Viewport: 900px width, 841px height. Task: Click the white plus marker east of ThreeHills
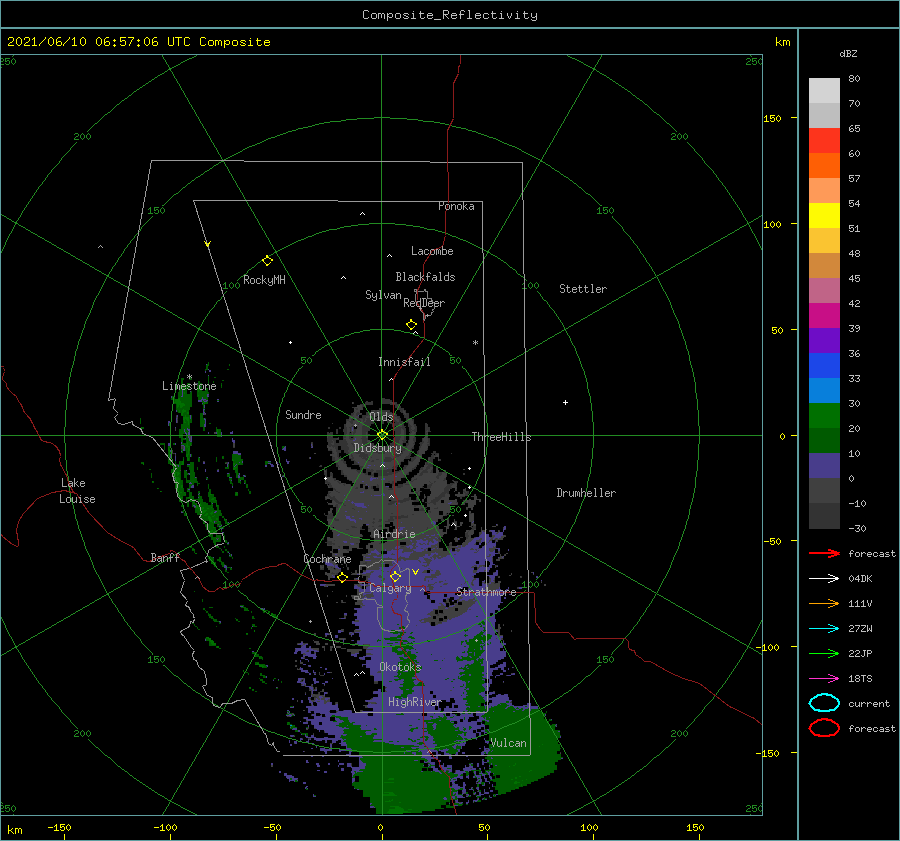(x=565, y=402)
